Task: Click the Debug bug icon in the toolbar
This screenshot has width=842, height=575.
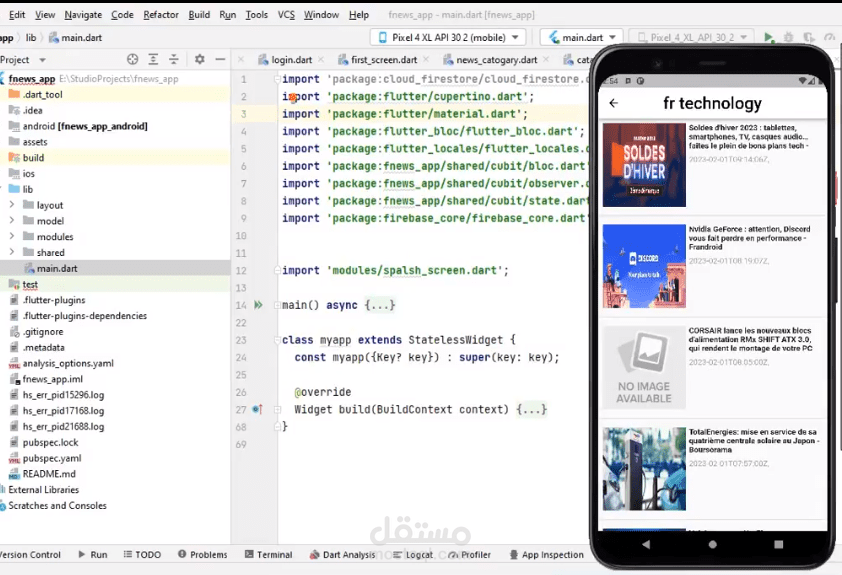Action: 788,37
